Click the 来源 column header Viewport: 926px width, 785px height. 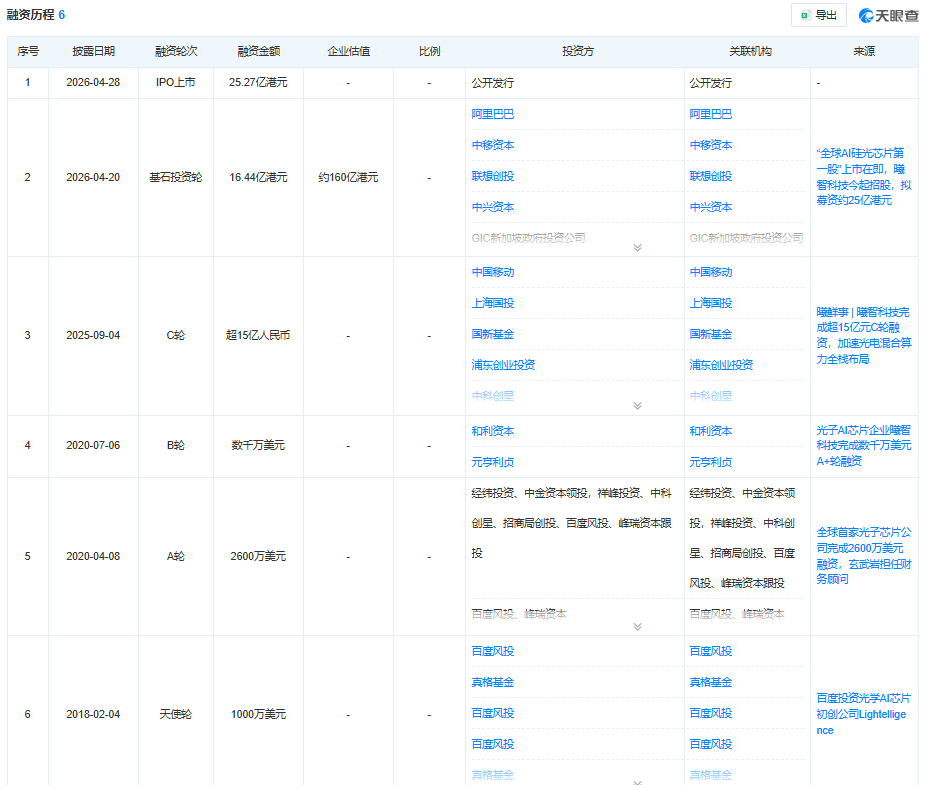(863, 51)
